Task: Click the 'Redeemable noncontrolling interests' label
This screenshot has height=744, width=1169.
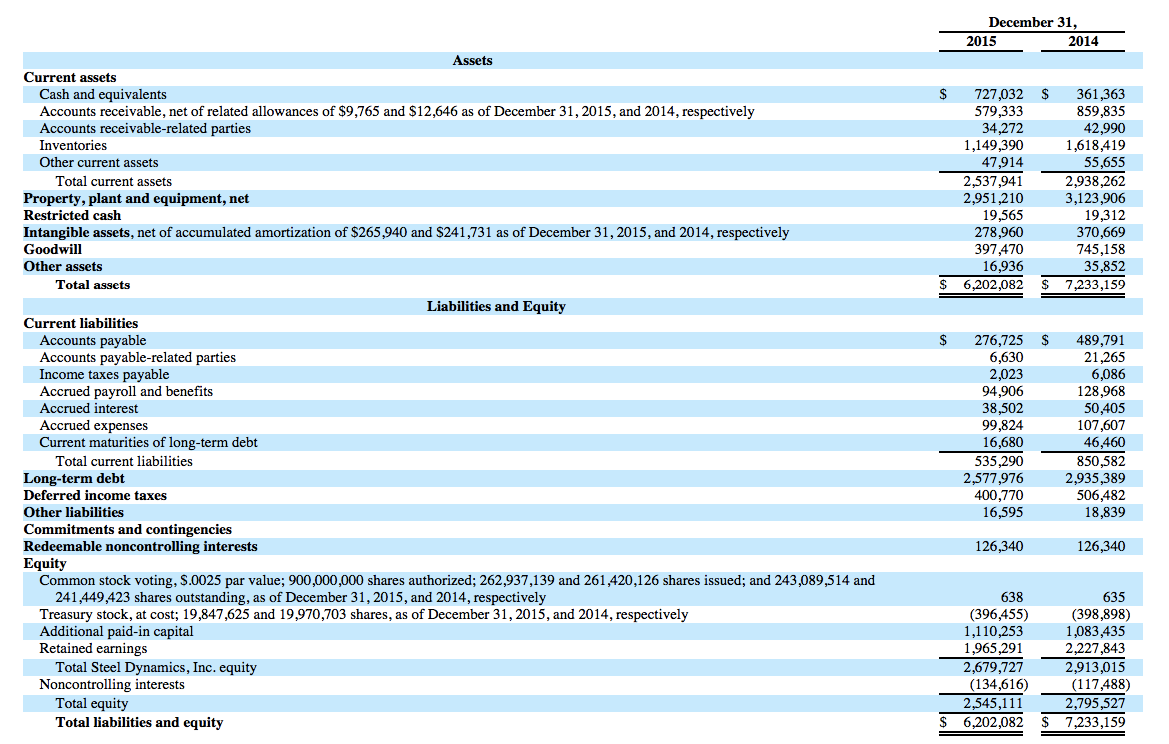Action: (140, 546)
